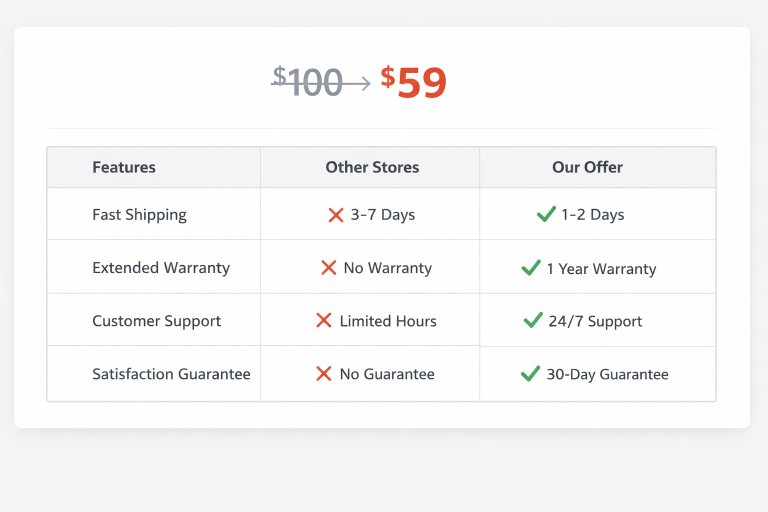Select the Our Offer column header
This screenshot has height=512, width=768.
(x=587, y=168)
